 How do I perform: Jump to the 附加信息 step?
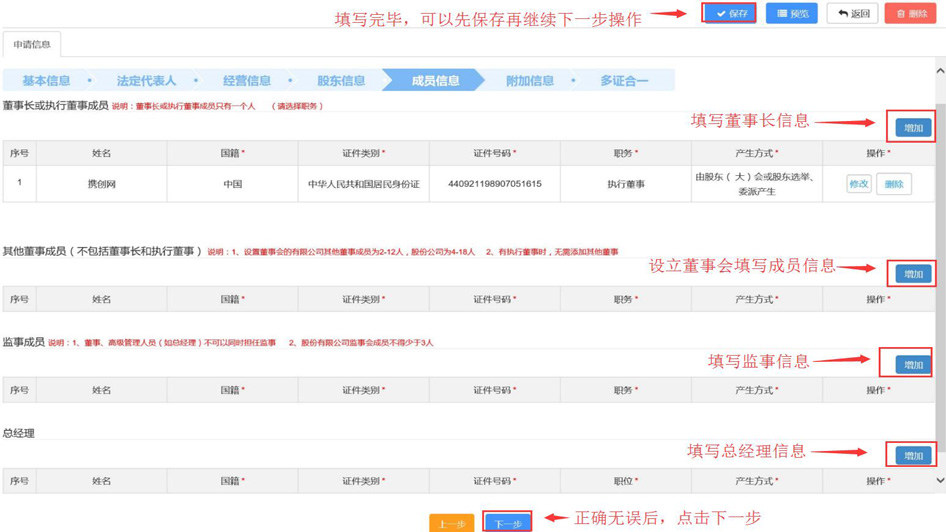click(529, 81)
